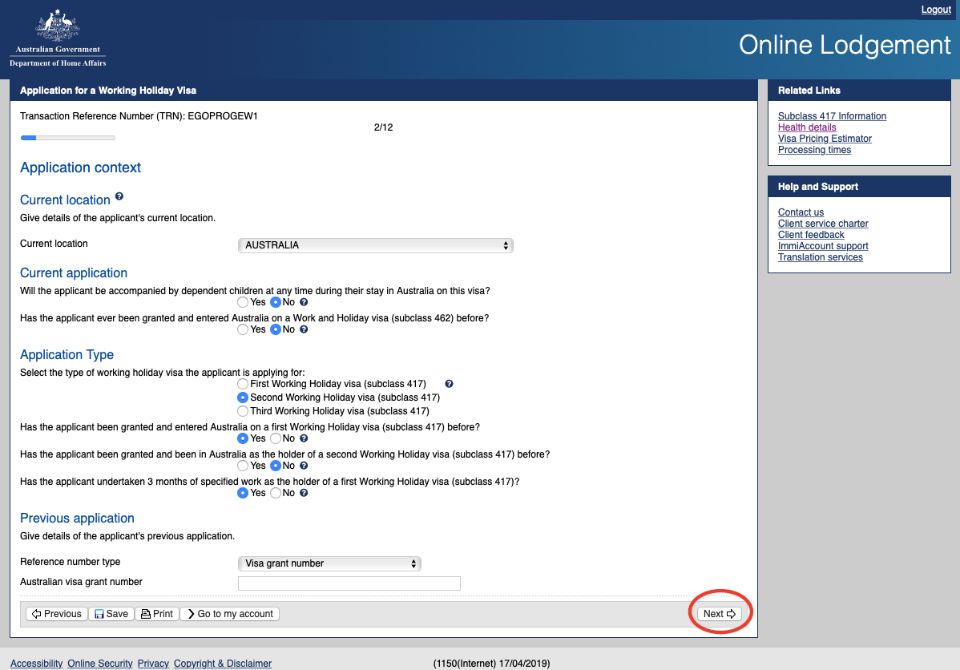The height and width of the screenshot is (670, 960).
Task: Open Health details link
Action: (806, 127)
